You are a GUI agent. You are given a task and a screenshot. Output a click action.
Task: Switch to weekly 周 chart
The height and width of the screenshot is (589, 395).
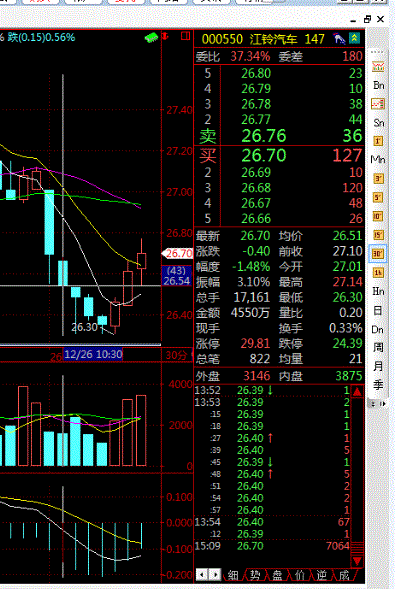(x=378, y=347)
